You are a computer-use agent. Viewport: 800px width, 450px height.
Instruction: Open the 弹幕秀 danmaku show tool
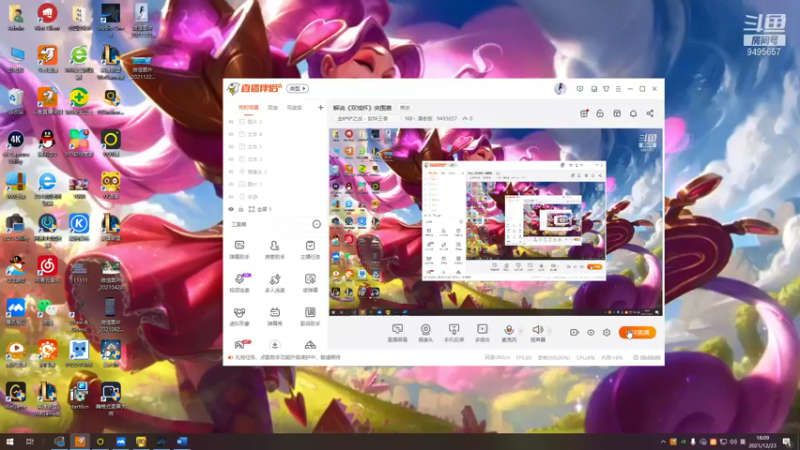(274, 316)
